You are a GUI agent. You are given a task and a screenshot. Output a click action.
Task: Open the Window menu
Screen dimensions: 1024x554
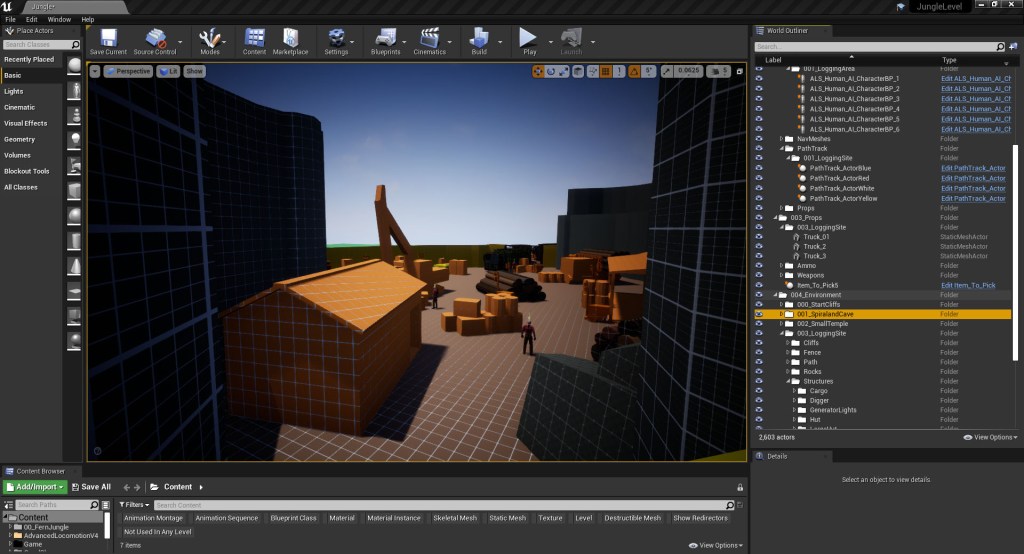59,19
